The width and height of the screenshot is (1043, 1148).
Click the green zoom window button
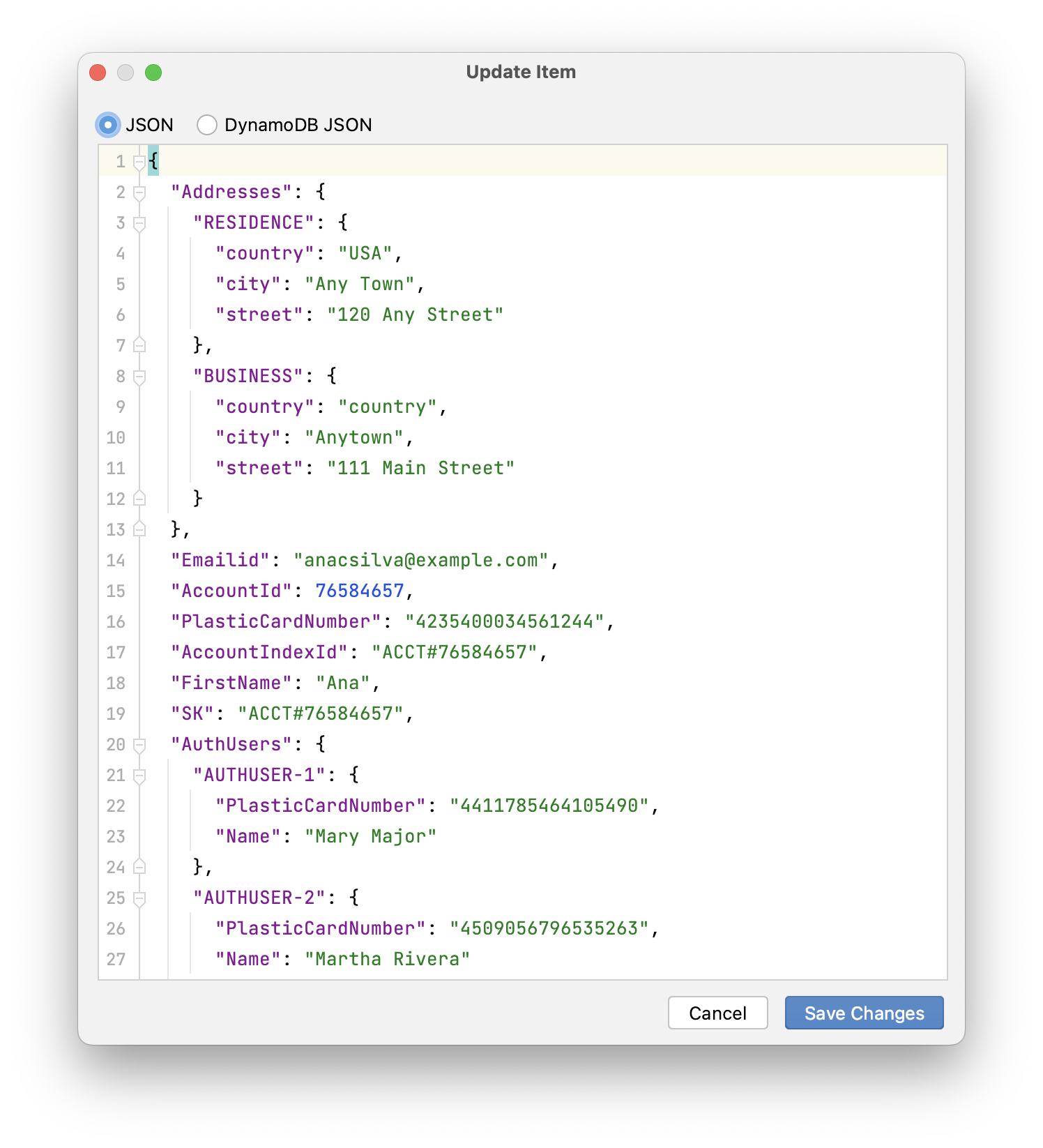click(x=153, y=73)
